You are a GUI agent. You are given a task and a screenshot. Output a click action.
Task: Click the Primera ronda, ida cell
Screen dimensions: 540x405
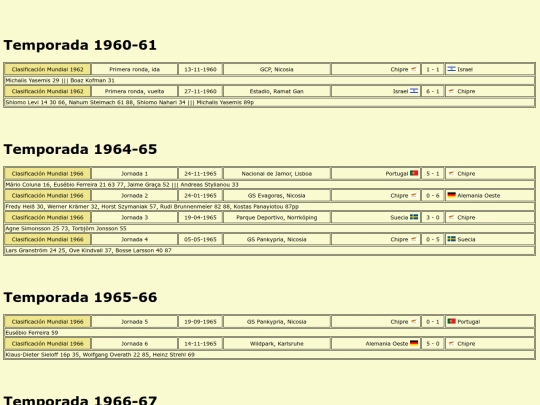coord(135,69)
